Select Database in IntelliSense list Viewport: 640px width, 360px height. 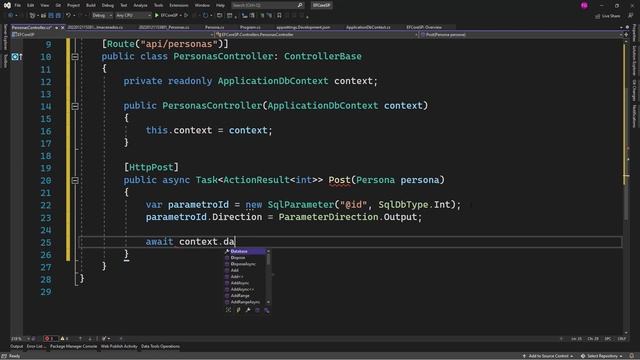[x=245, y=251]
